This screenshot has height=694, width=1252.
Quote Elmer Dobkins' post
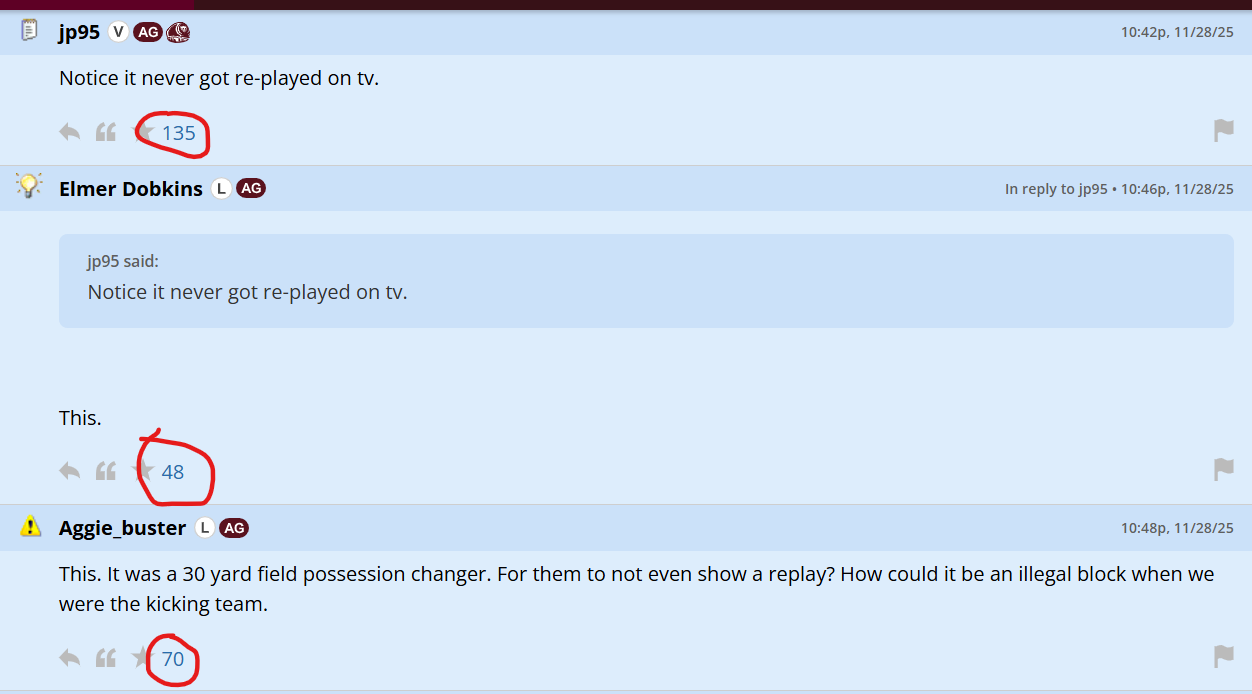(x=106, y=471)
